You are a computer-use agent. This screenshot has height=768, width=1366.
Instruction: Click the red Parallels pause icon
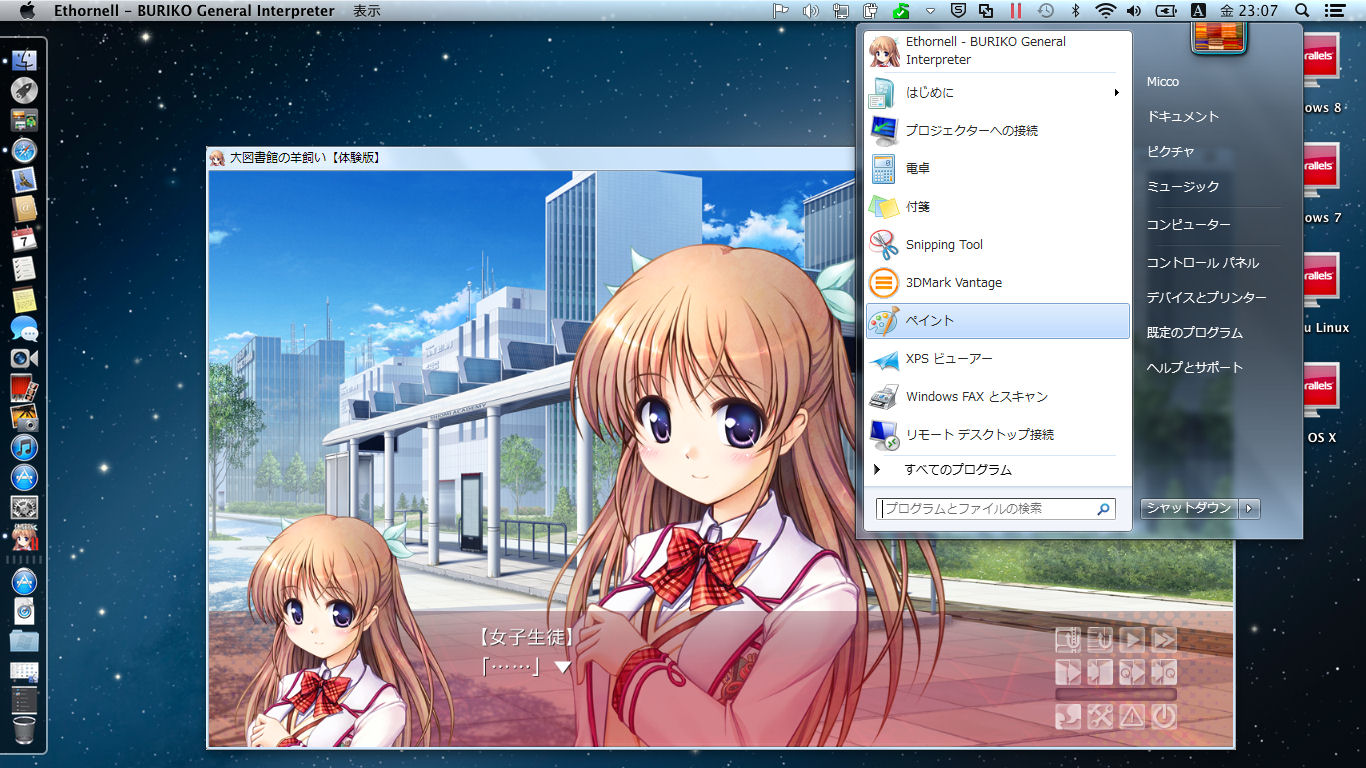pyautogui.click(x=1016, y=11)
